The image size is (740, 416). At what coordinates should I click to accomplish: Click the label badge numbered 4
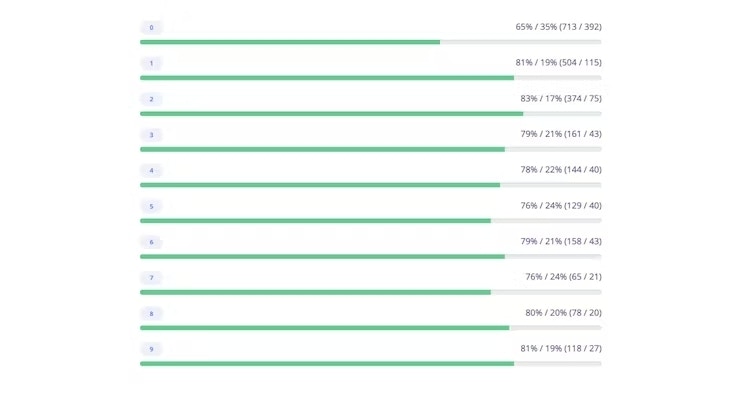point(151,170)
